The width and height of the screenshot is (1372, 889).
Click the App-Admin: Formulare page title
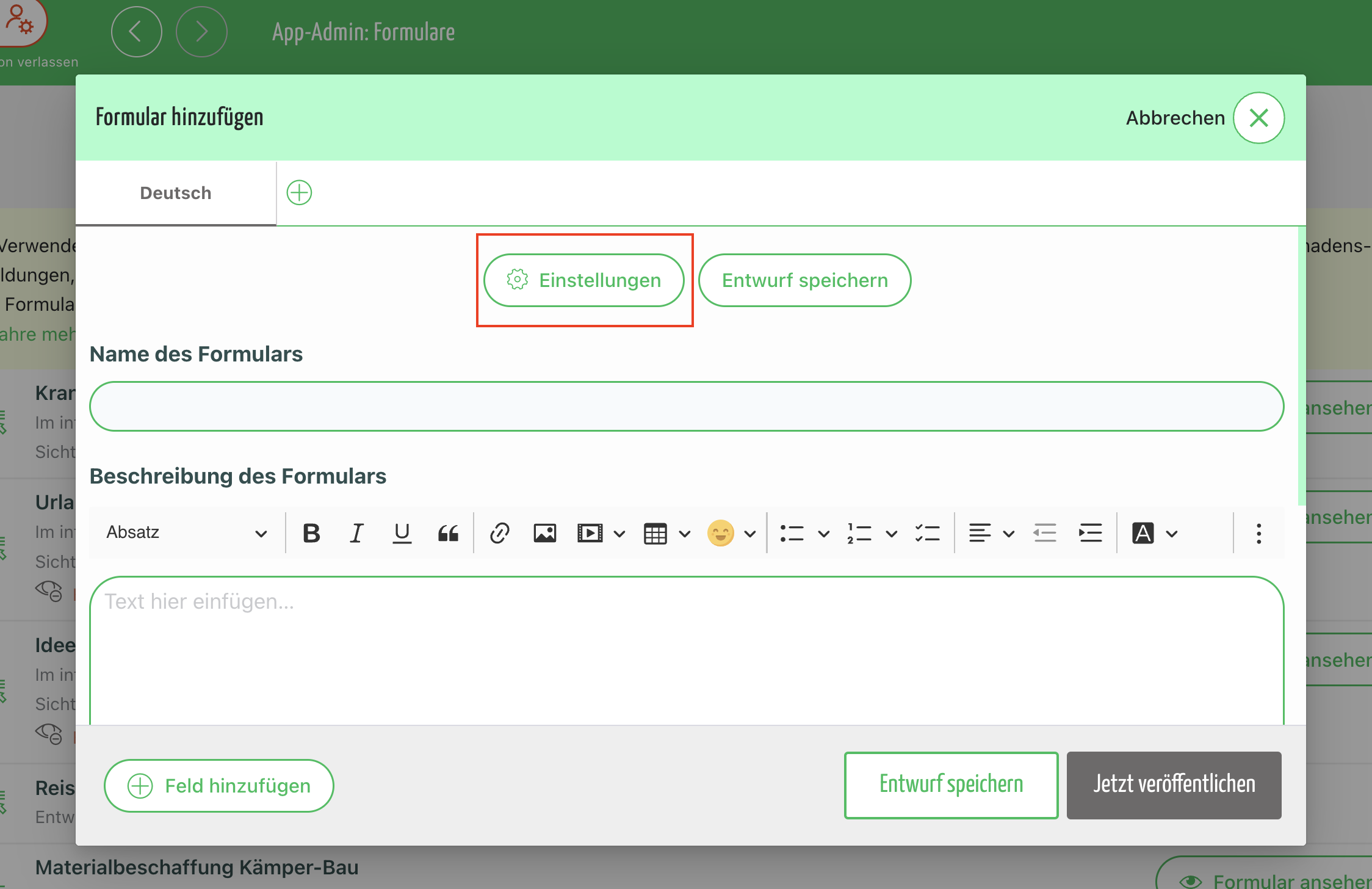[x=363, y=32]
